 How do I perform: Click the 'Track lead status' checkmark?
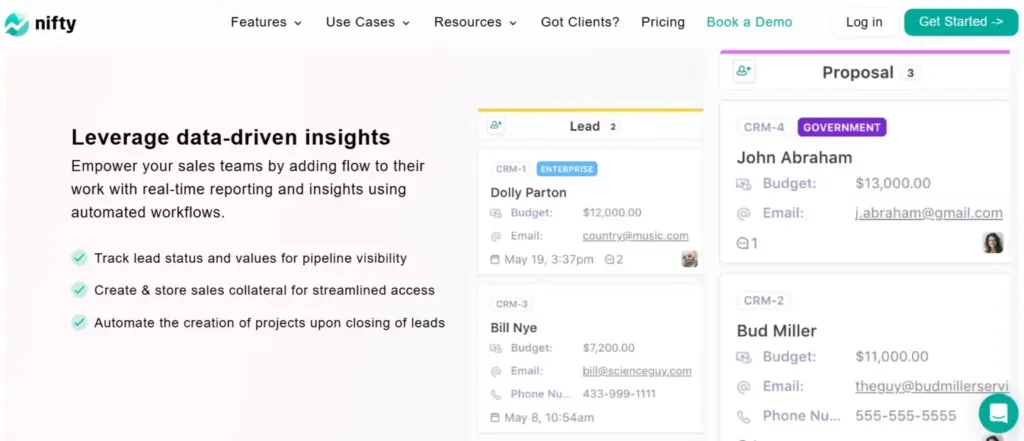(x=79, y=258)
